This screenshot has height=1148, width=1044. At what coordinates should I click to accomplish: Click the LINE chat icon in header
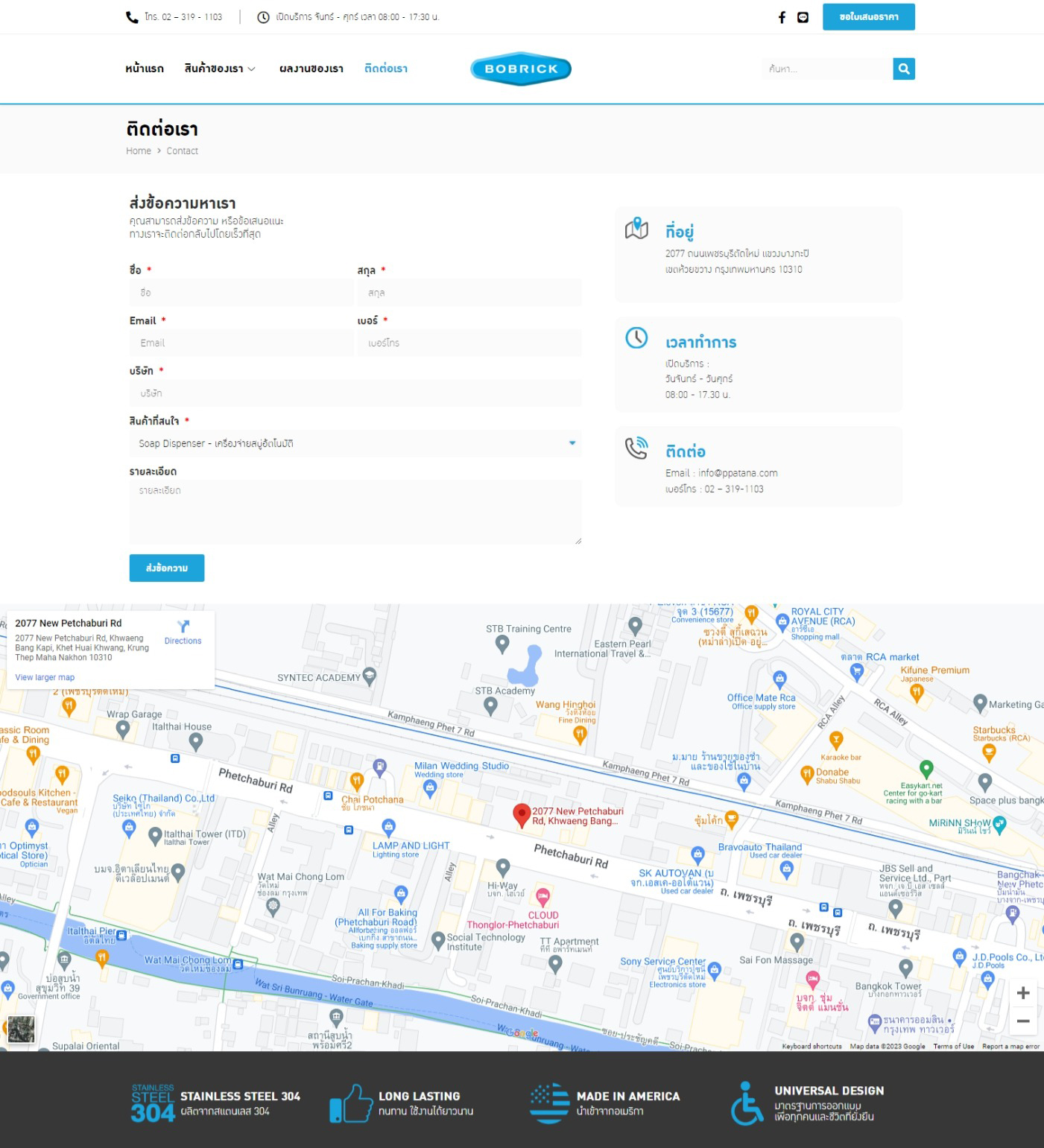(x=803, y=17)
